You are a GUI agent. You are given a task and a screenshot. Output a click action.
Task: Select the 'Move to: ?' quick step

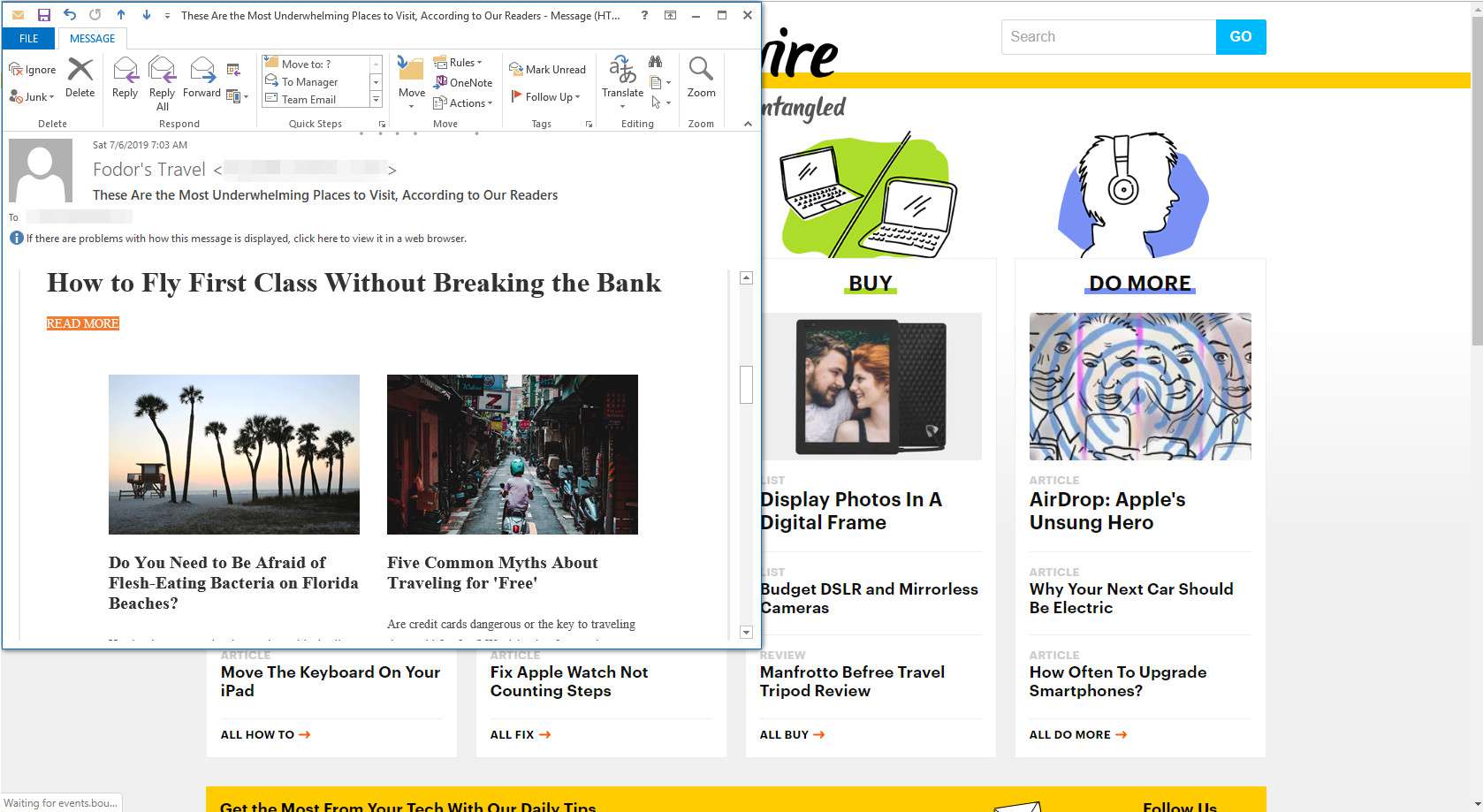[x=315, y=64]
